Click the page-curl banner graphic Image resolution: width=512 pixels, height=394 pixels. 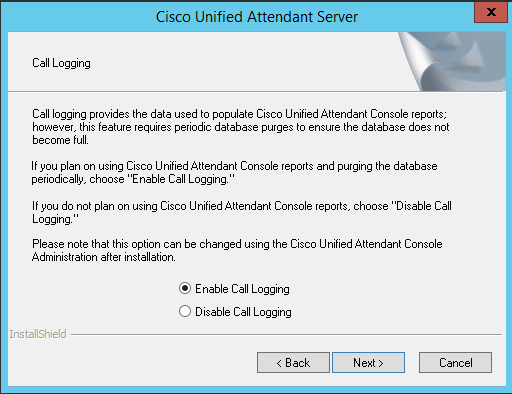pos(452,61)
